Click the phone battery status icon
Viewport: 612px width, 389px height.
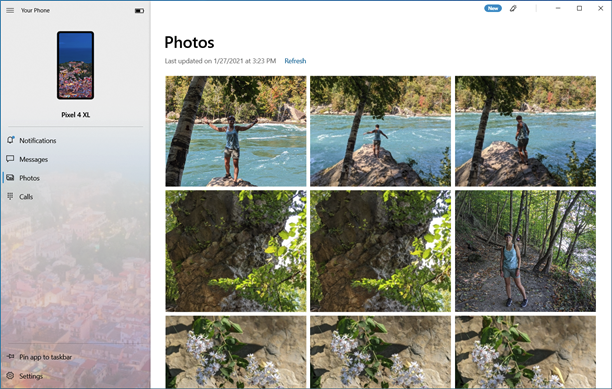[139, 11]
